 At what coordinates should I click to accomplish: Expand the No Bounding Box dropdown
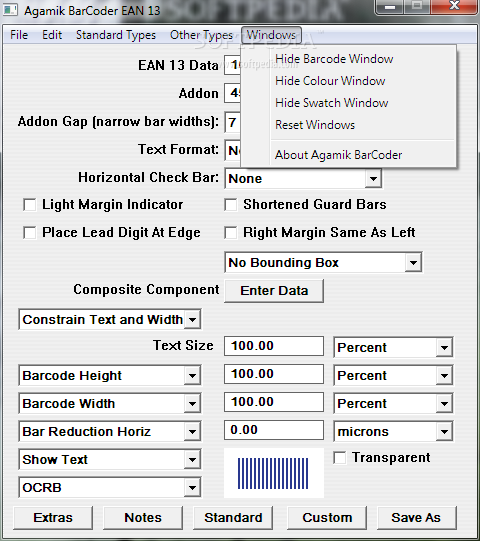(x=413, y=263)
